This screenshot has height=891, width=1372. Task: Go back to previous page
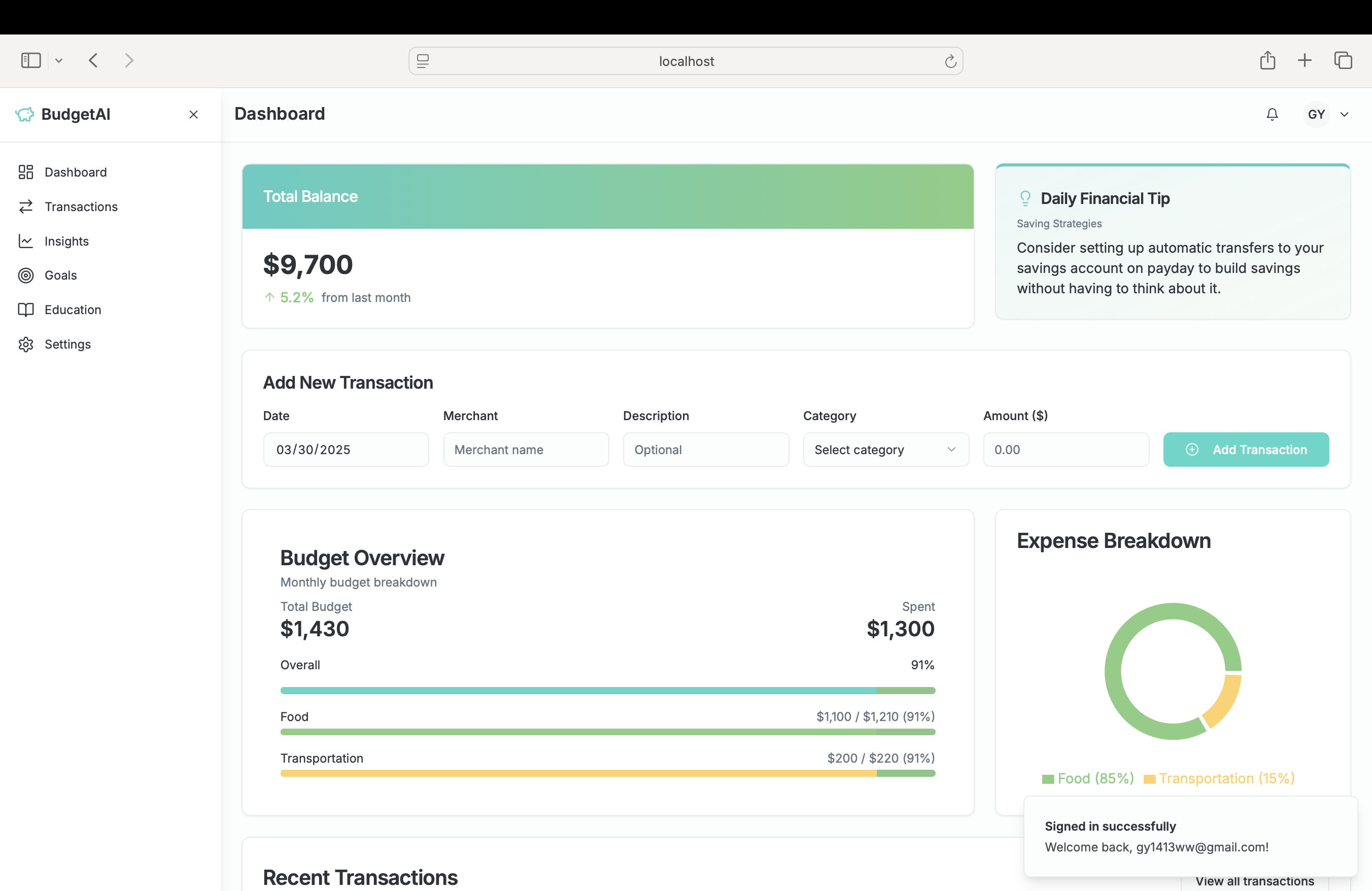click(93, 60)
